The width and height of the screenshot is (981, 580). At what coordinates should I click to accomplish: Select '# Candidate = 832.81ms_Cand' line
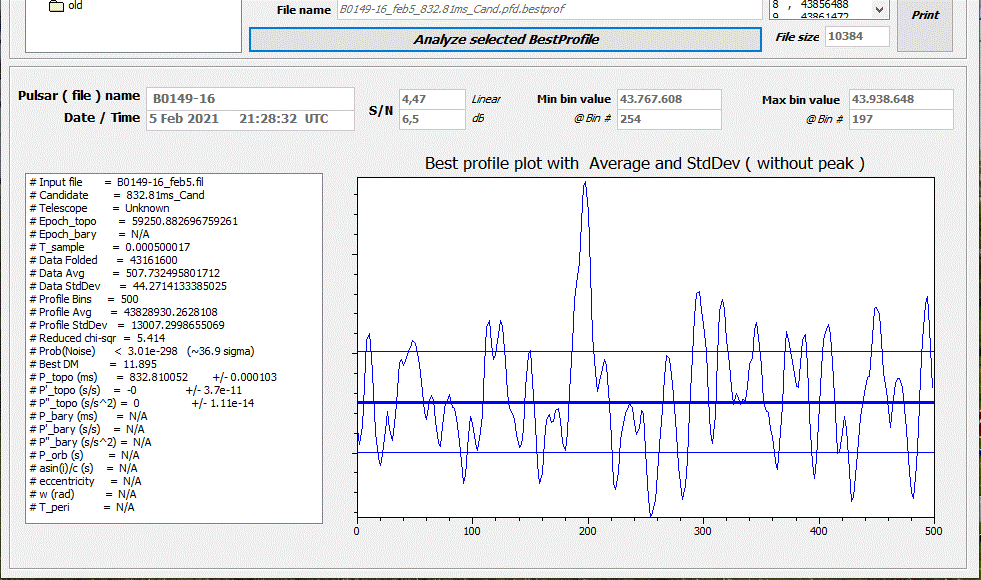click(116, 195)
